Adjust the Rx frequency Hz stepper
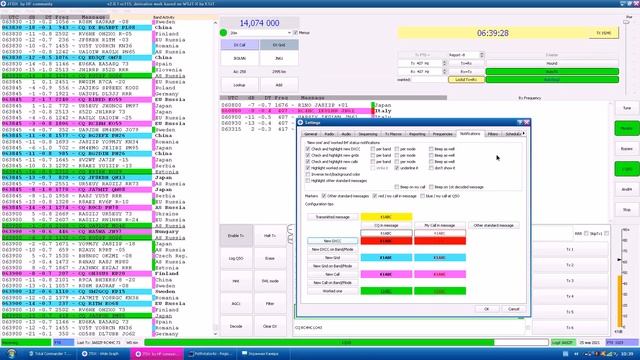 point(444,71)
